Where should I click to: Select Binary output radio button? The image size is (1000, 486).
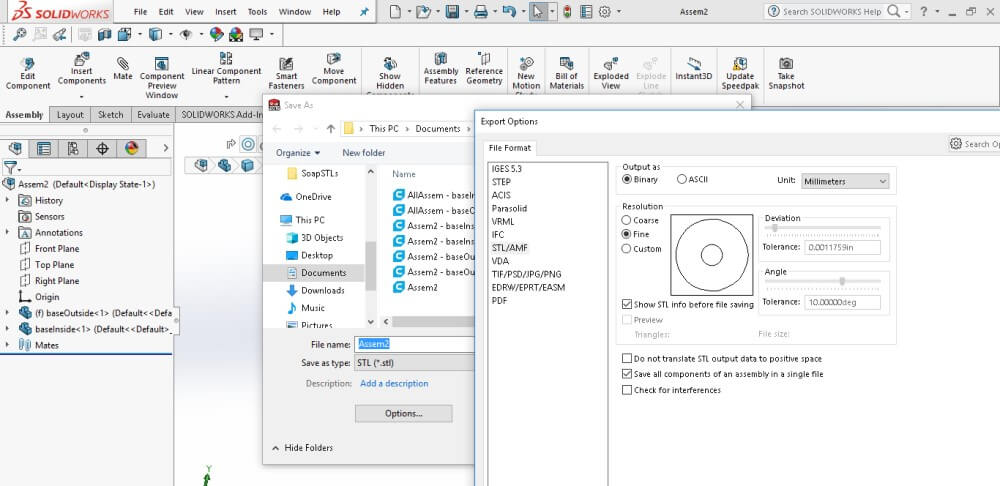point(627,180)
